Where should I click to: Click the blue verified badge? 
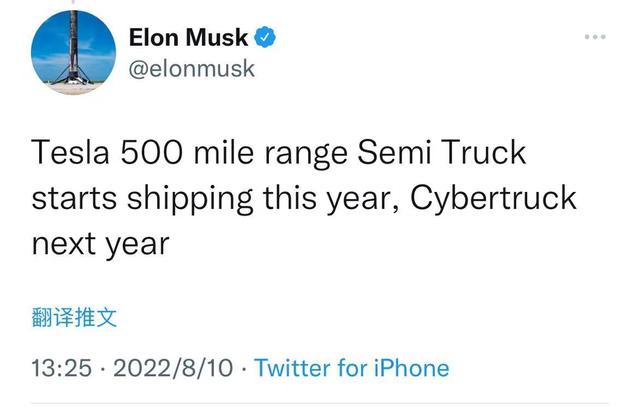(265, 37)
